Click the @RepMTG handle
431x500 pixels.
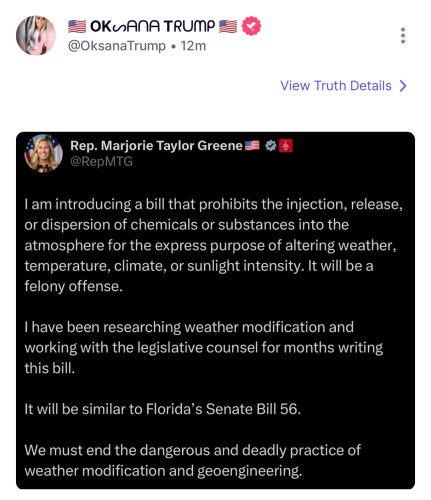pos(101,162)
